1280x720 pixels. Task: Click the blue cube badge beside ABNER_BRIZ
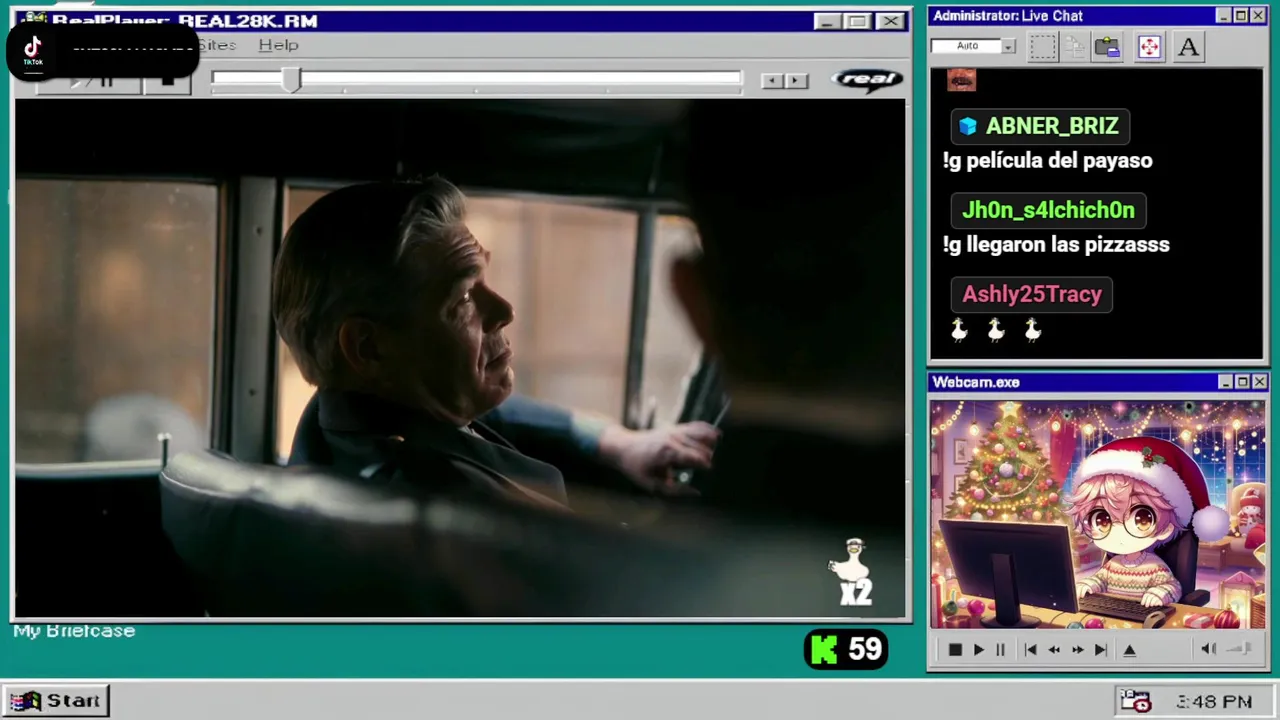967,126
